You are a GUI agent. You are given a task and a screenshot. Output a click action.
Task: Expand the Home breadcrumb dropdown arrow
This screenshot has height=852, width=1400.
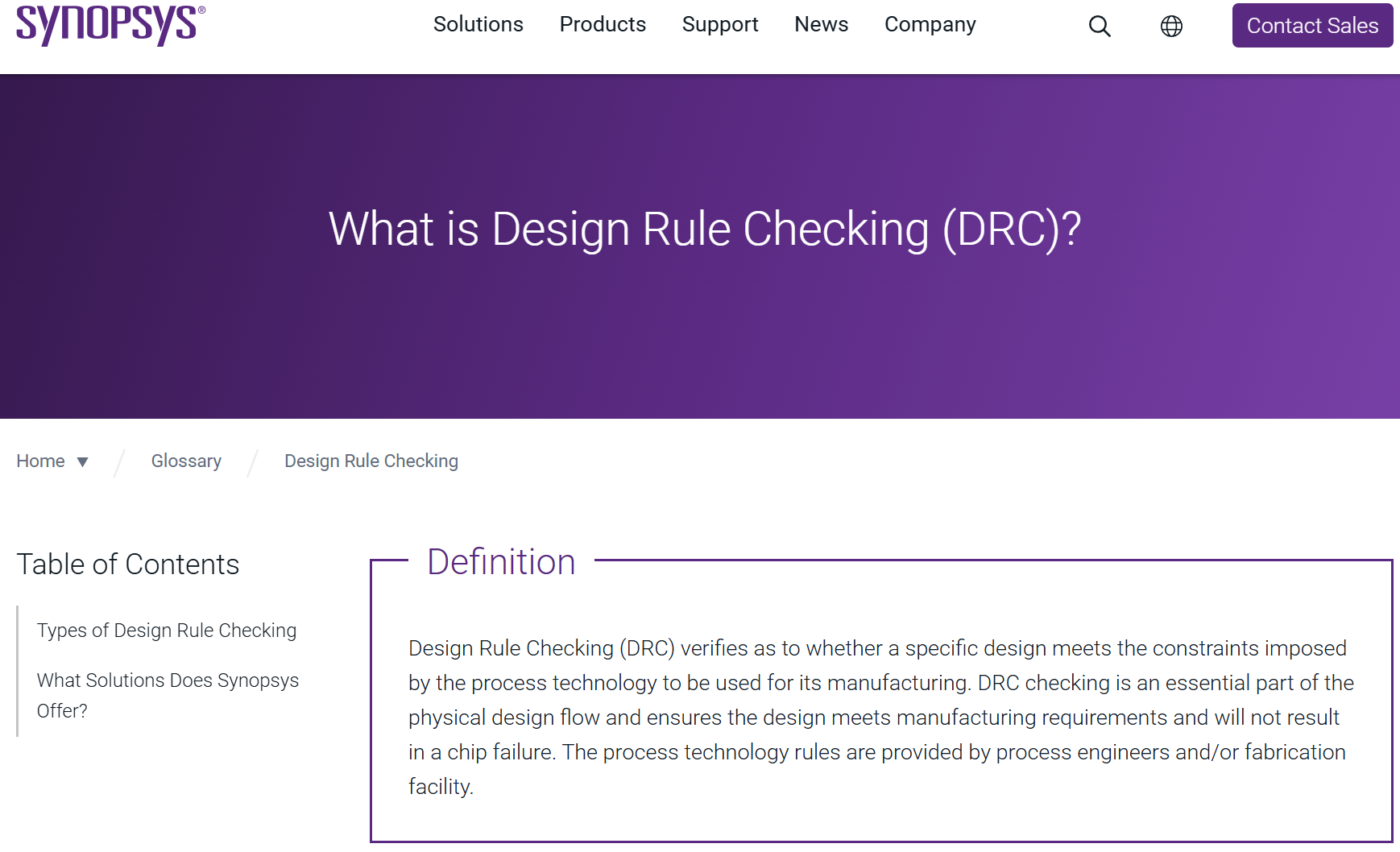click(82, 462)
